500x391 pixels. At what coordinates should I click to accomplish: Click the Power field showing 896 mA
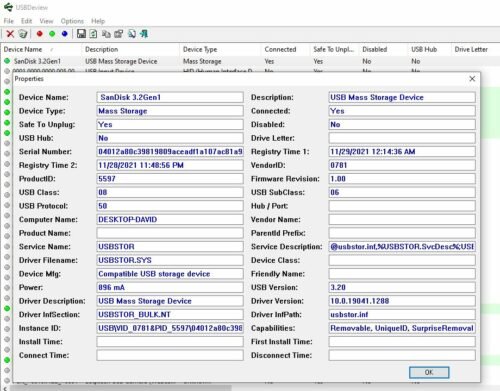tap(170, 287)
